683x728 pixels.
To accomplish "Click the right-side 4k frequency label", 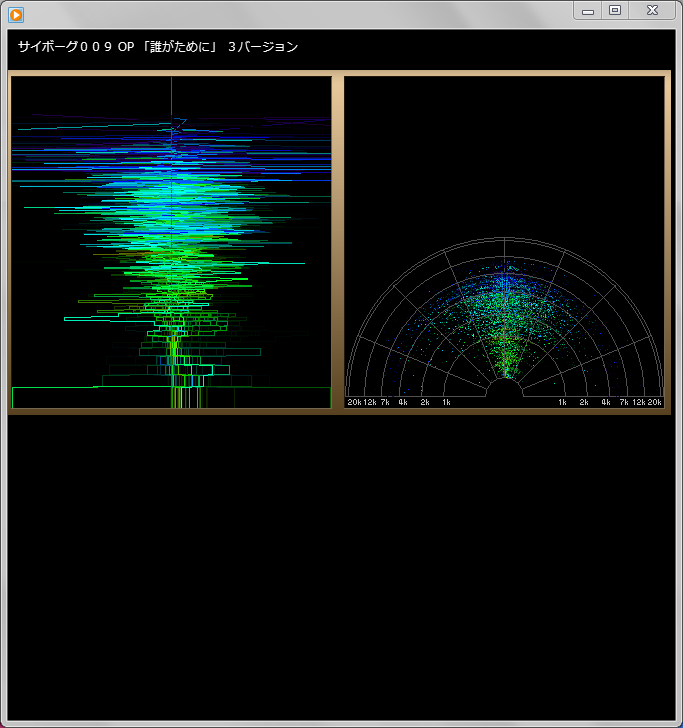I will pos(606,402).
